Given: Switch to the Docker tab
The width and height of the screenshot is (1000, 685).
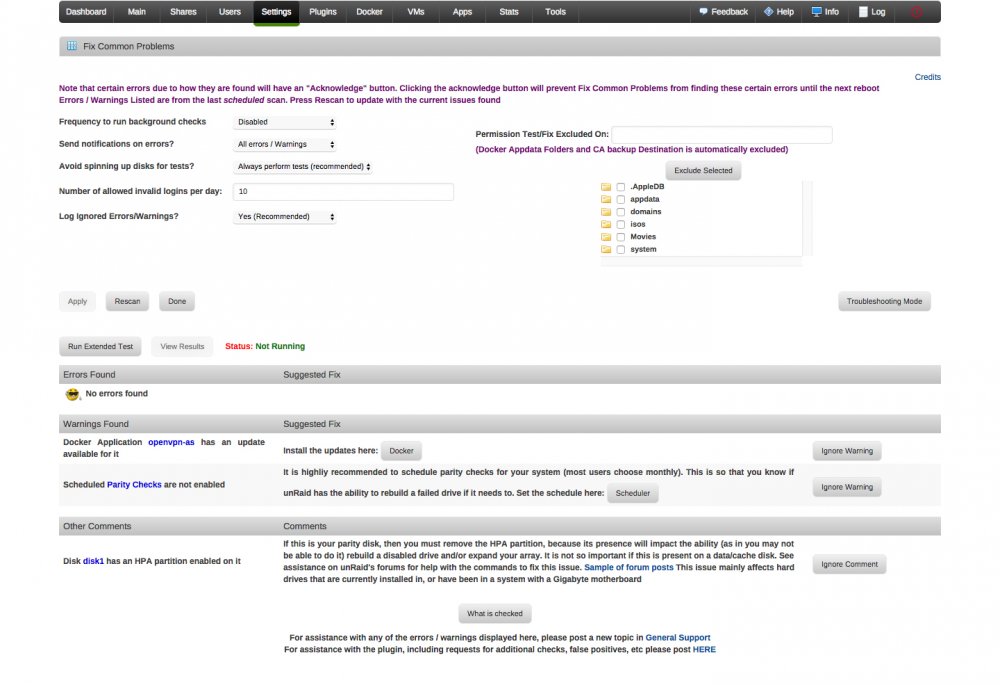Looking at the screenshot, I should pyautogui.click(x=369, y=11).
